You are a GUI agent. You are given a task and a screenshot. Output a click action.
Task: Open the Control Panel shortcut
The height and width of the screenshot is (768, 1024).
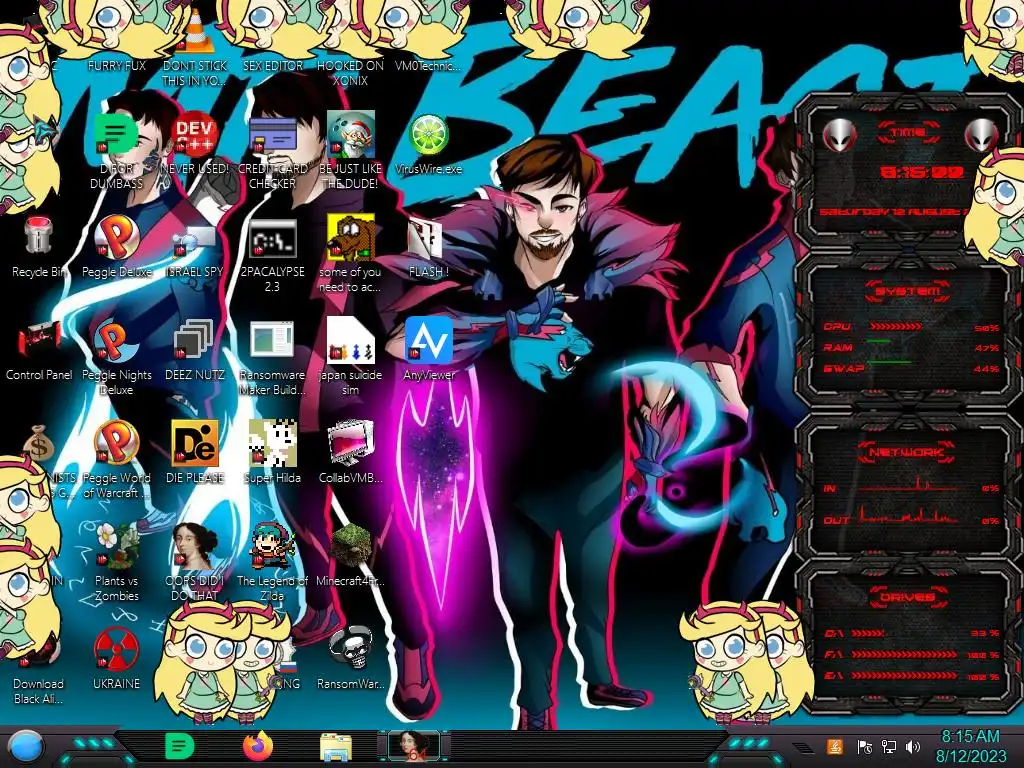[39, 340]
